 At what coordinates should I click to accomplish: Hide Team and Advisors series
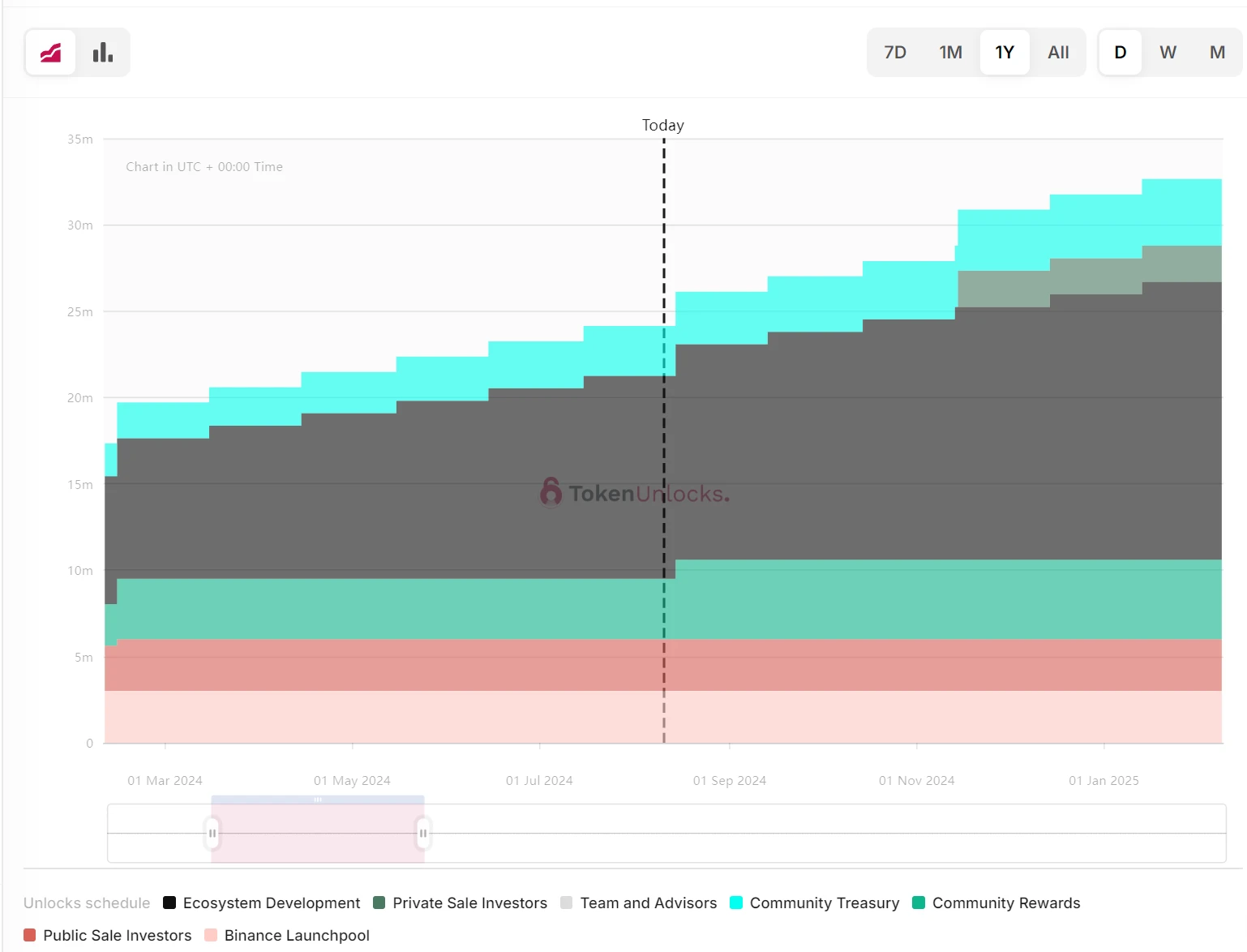click(639, 903)
